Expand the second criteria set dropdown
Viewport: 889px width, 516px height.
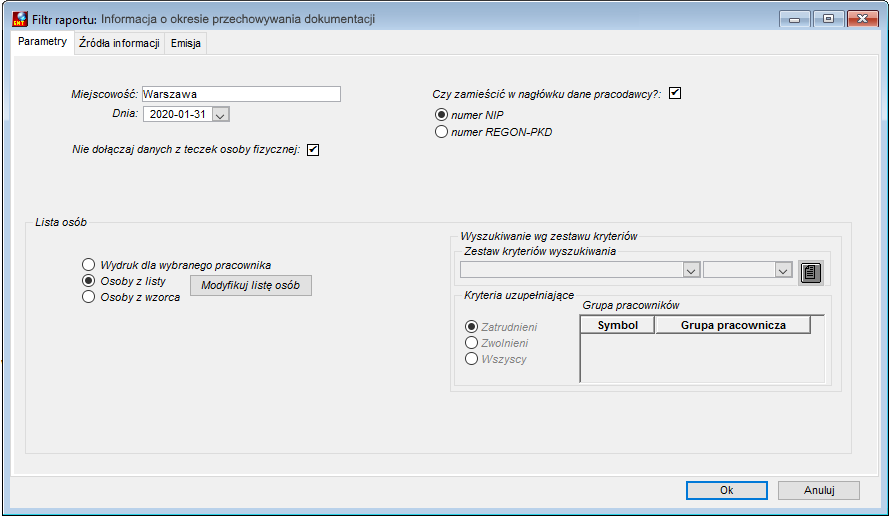(783, 270)
